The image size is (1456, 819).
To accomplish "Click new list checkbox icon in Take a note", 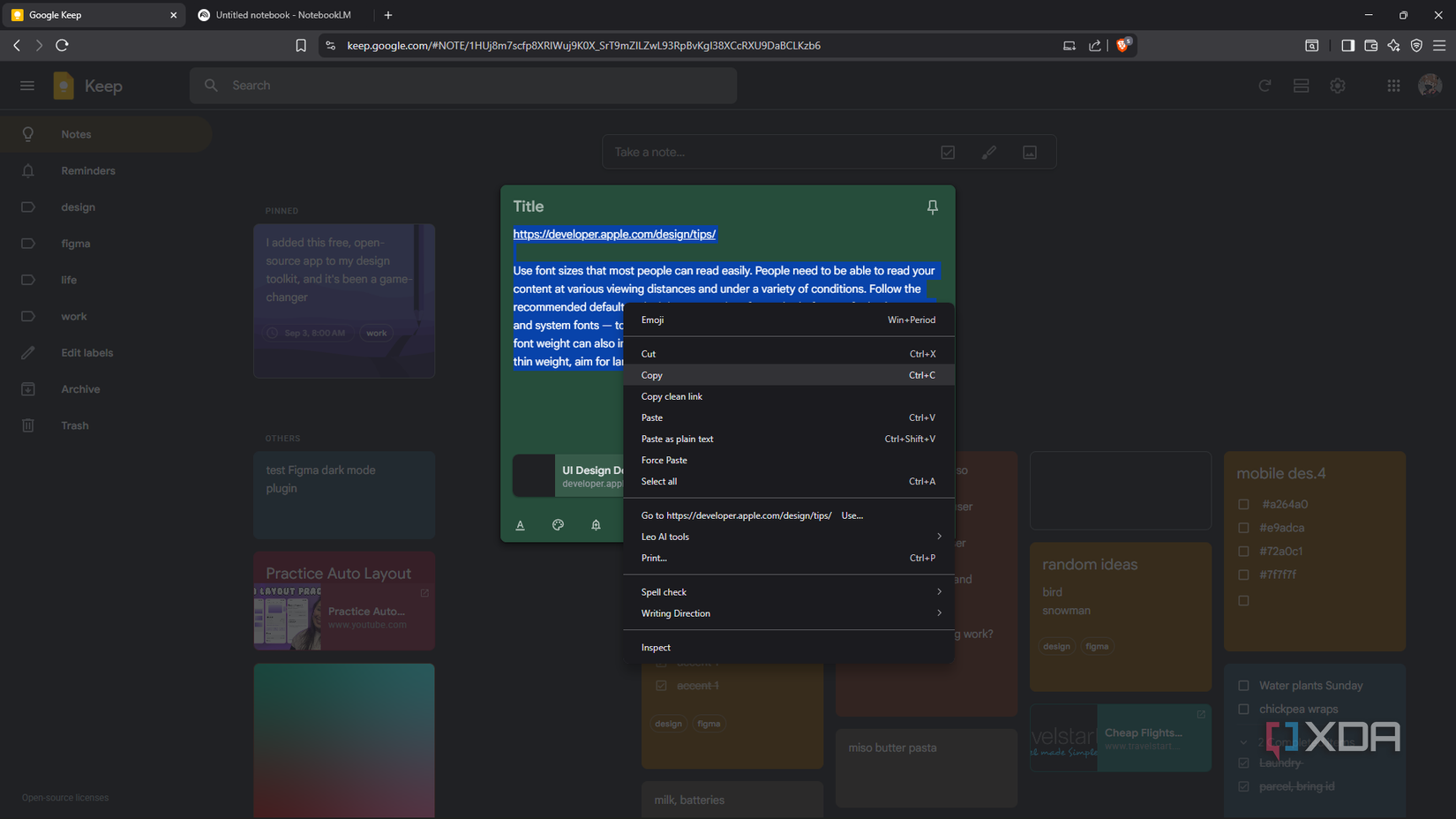I will point(948,153).
